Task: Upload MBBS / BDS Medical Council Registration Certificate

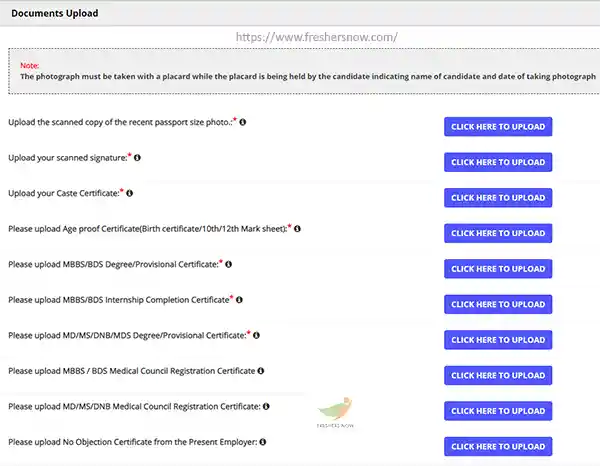Action: 498,375
